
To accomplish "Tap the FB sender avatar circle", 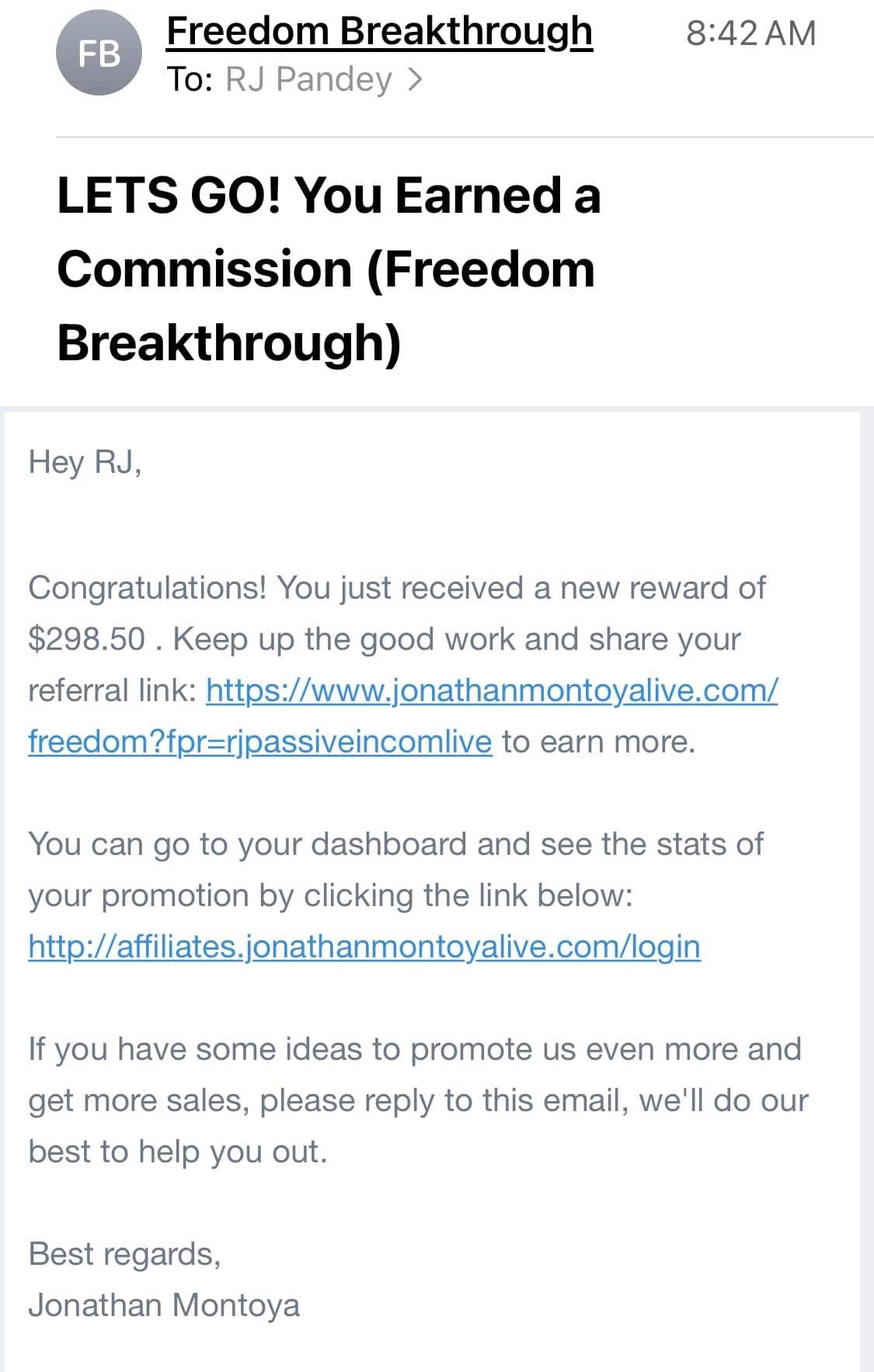I will click(99, 54).
